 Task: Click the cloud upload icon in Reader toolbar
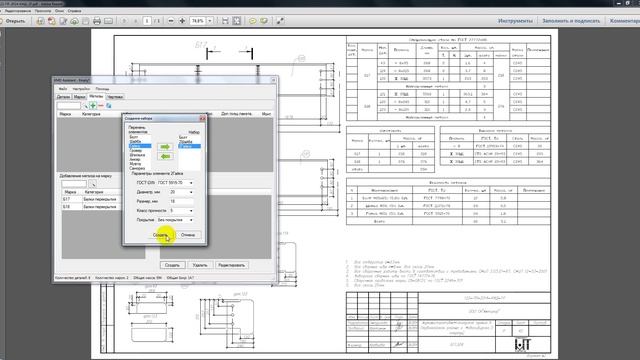pos(74,21)
